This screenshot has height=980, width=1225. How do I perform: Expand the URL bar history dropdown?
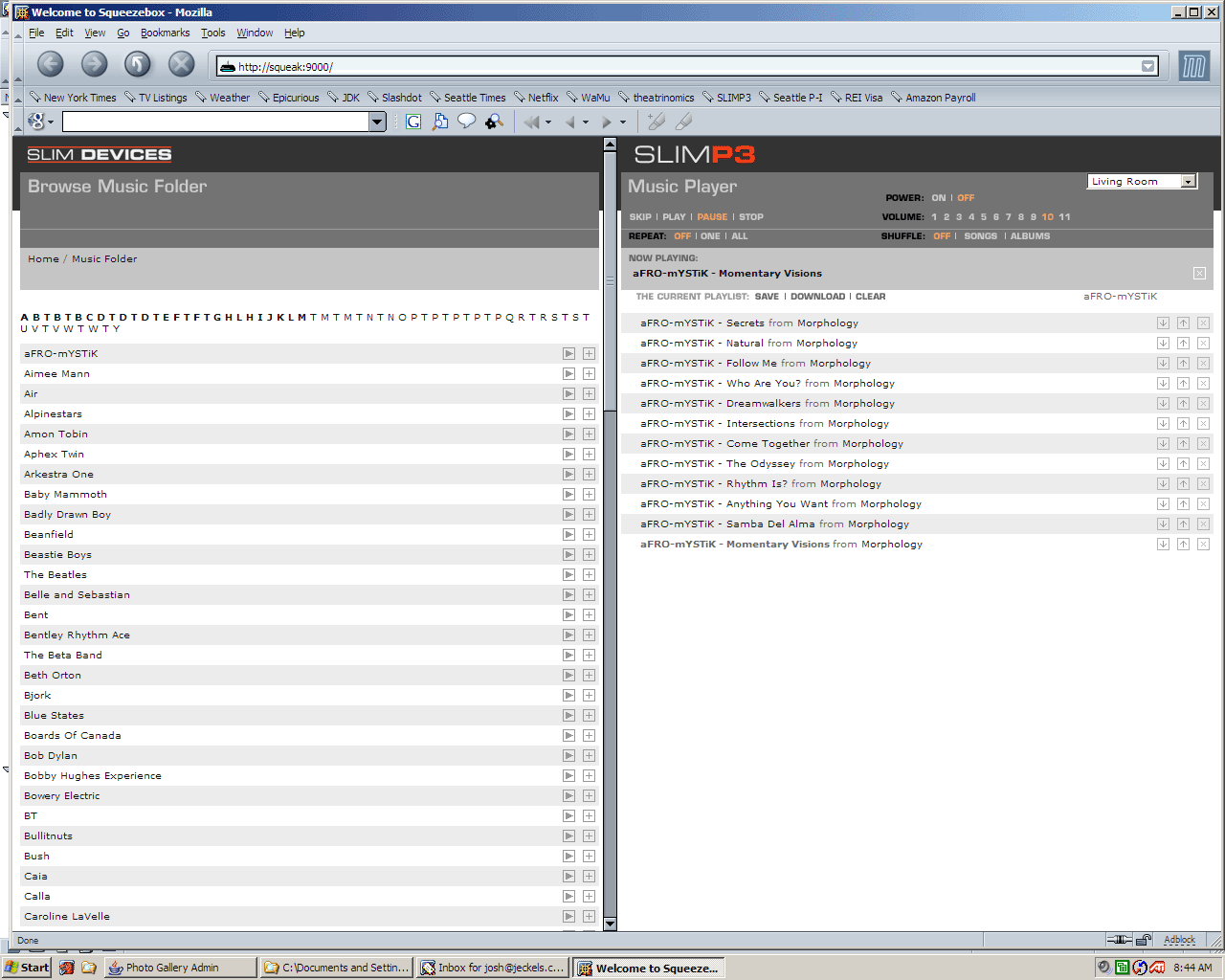[x=1147, y=66]
